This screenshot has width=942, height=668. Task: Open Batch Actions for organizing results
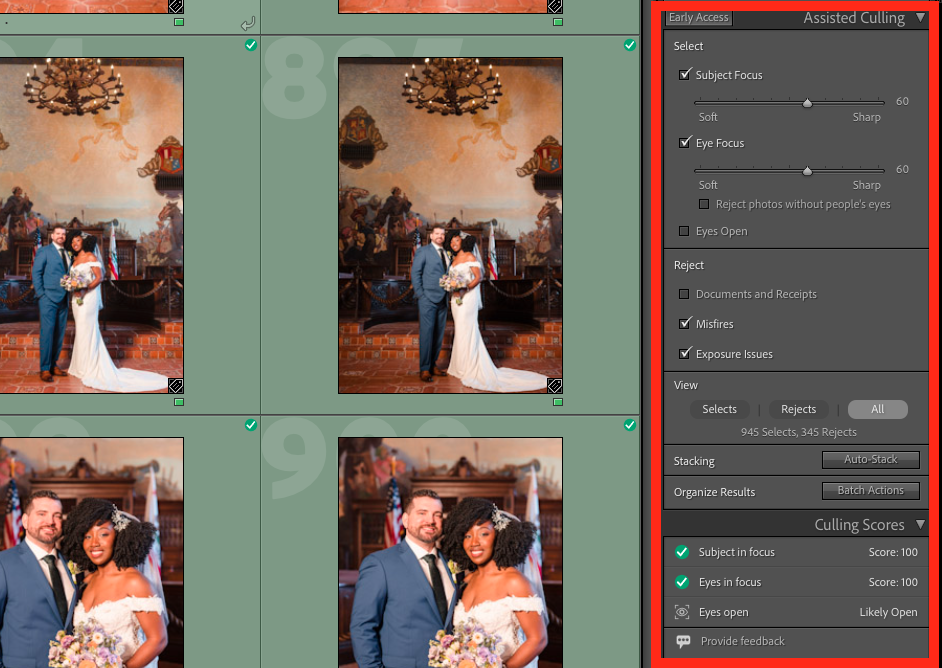pyautogui.click(x=870, y=491)
